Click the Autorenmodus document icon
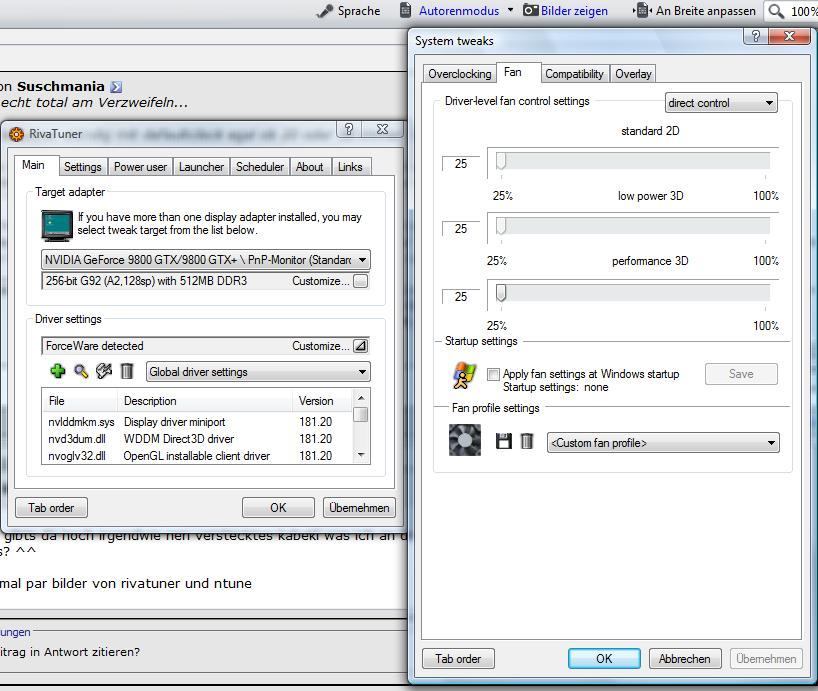The width and height of the screenshot is (818, 691). click(x=405, y=10)
